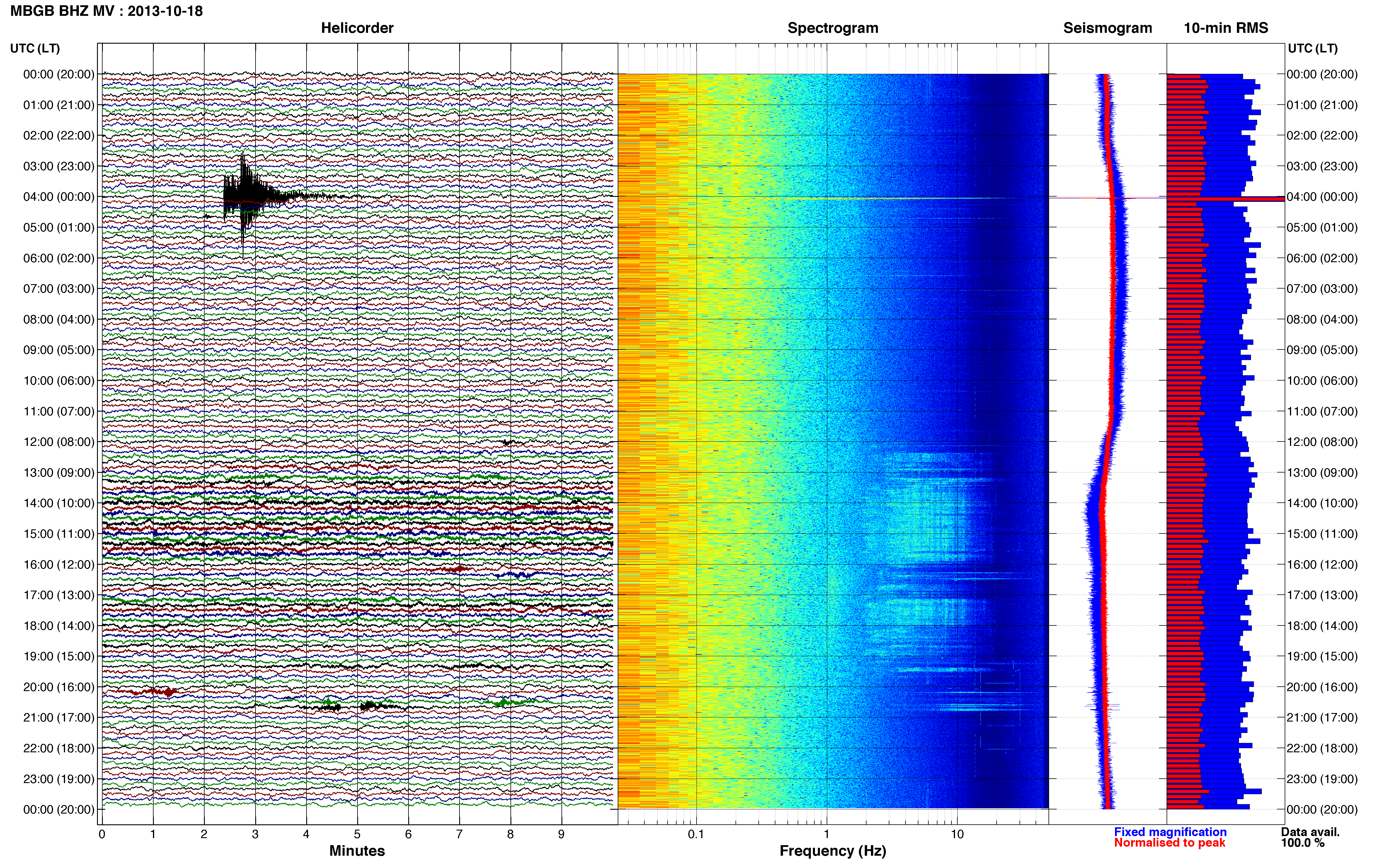Click the left '15:00 (11:00)' time label
The image size is (1389, 868).
[59, 534]
